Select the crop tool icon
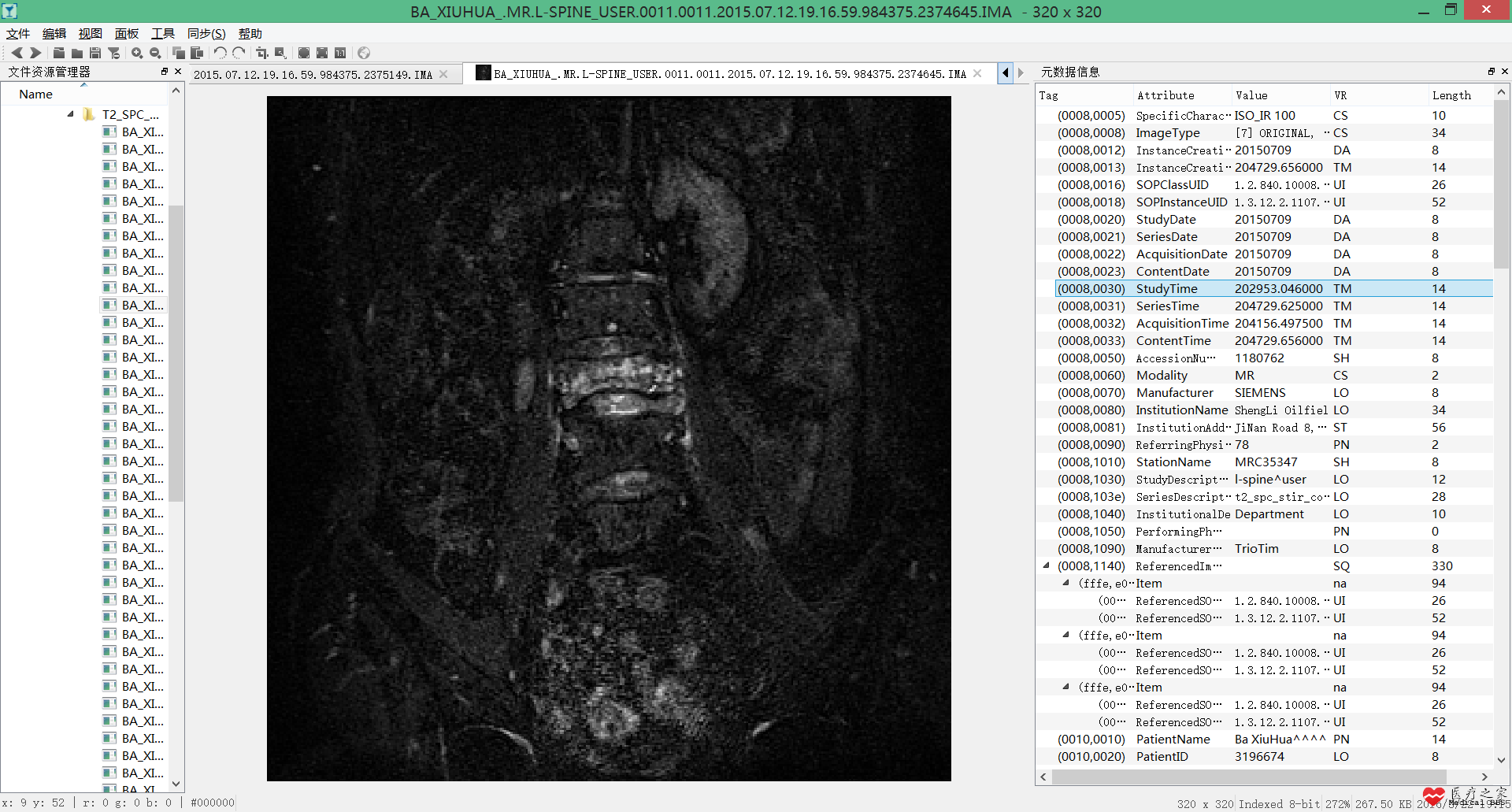 click(x=262, y=53)
